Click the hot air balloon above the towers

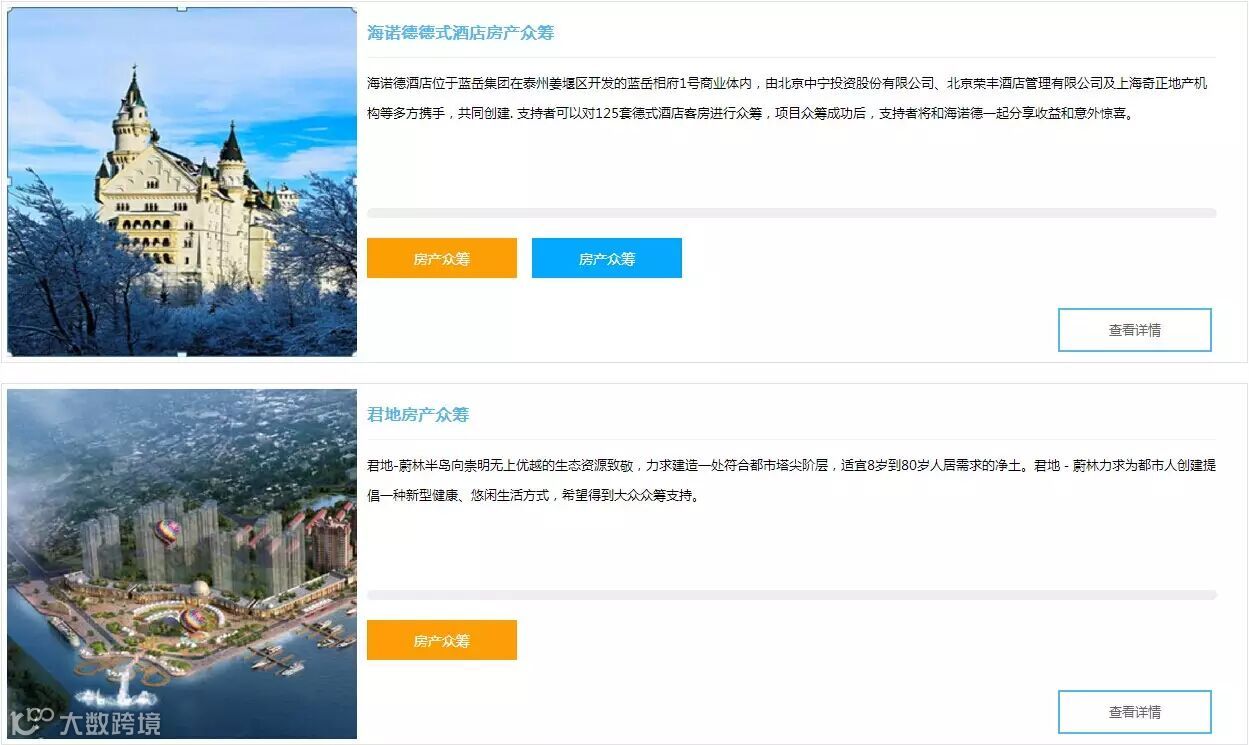[x=168, y=533]
